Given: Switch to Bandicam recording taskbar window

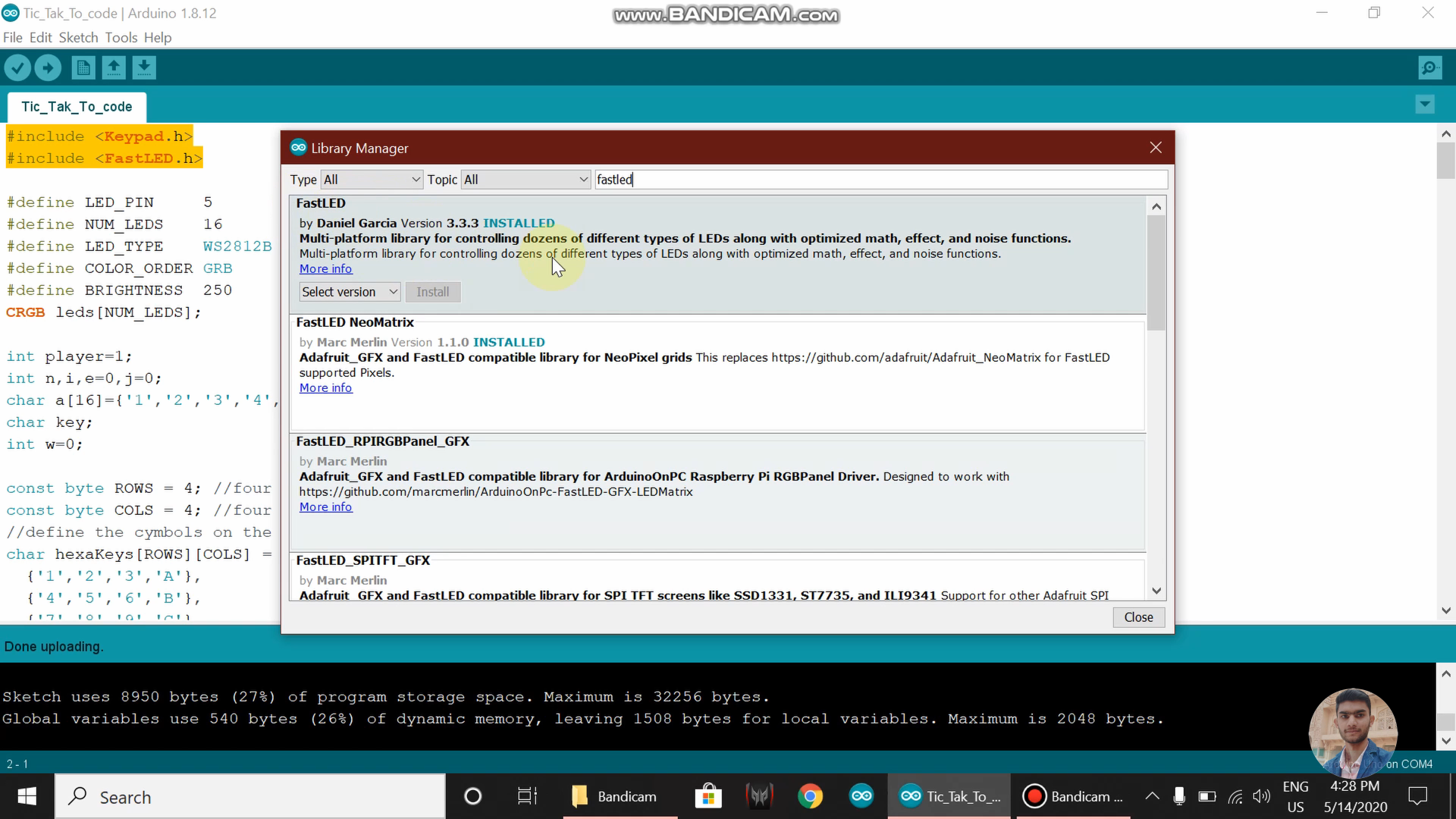Looking at the screenshot, I should point(1072,796).
